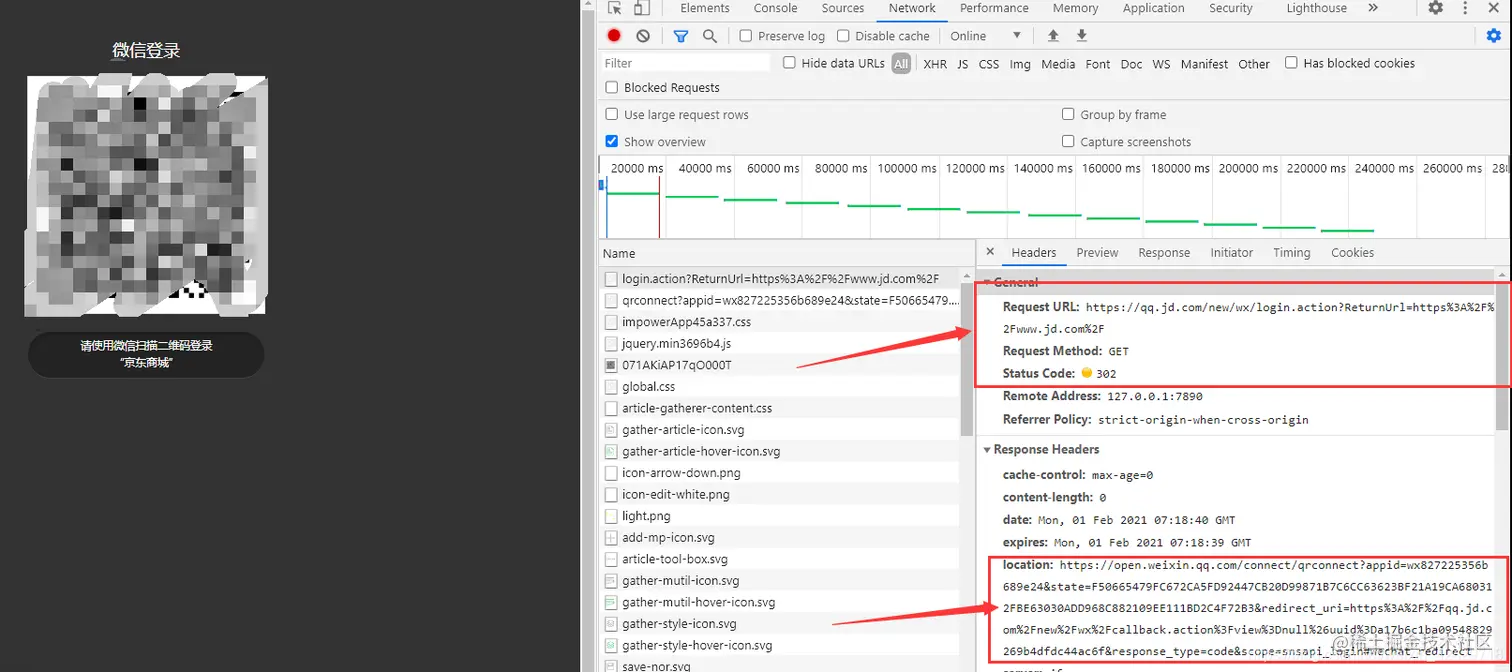This screenshot has height=672, width=1512.
Task: Select icon of gather-article-icon.svg row
Action: [611, 430]
